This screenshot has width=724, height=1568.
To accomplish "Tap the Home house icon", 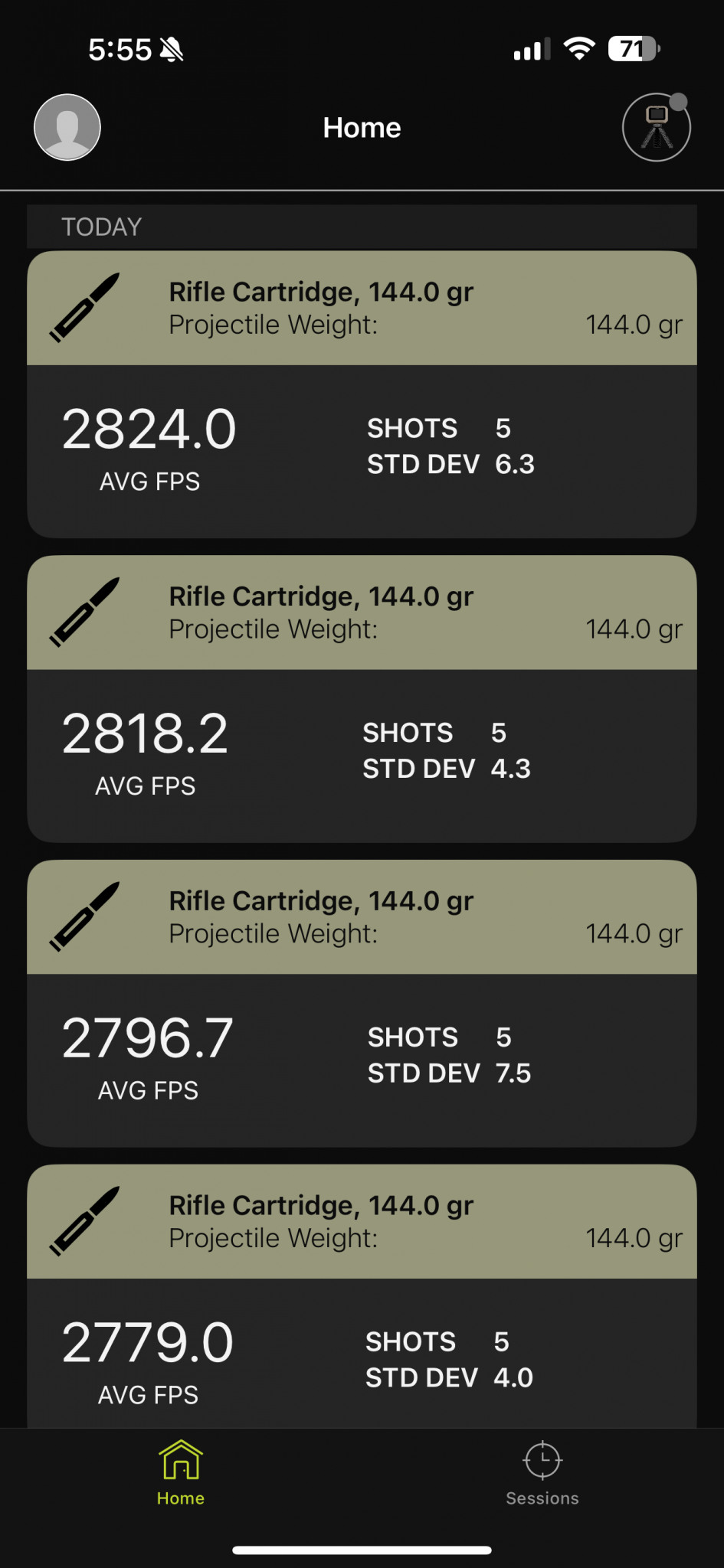I will (x=181, y=1460).
